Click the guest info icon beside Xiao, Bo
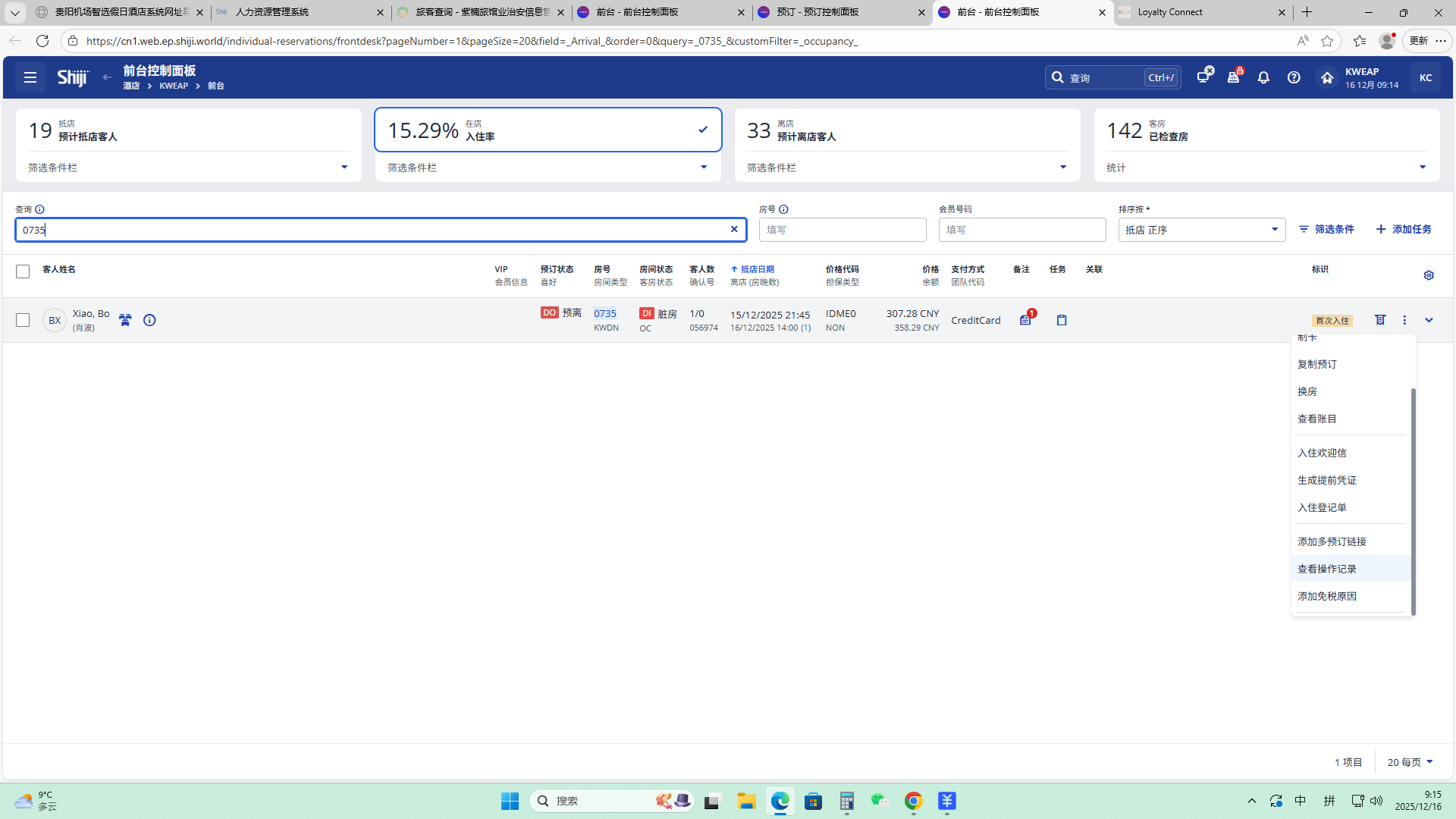 click(x=149, y=320)
